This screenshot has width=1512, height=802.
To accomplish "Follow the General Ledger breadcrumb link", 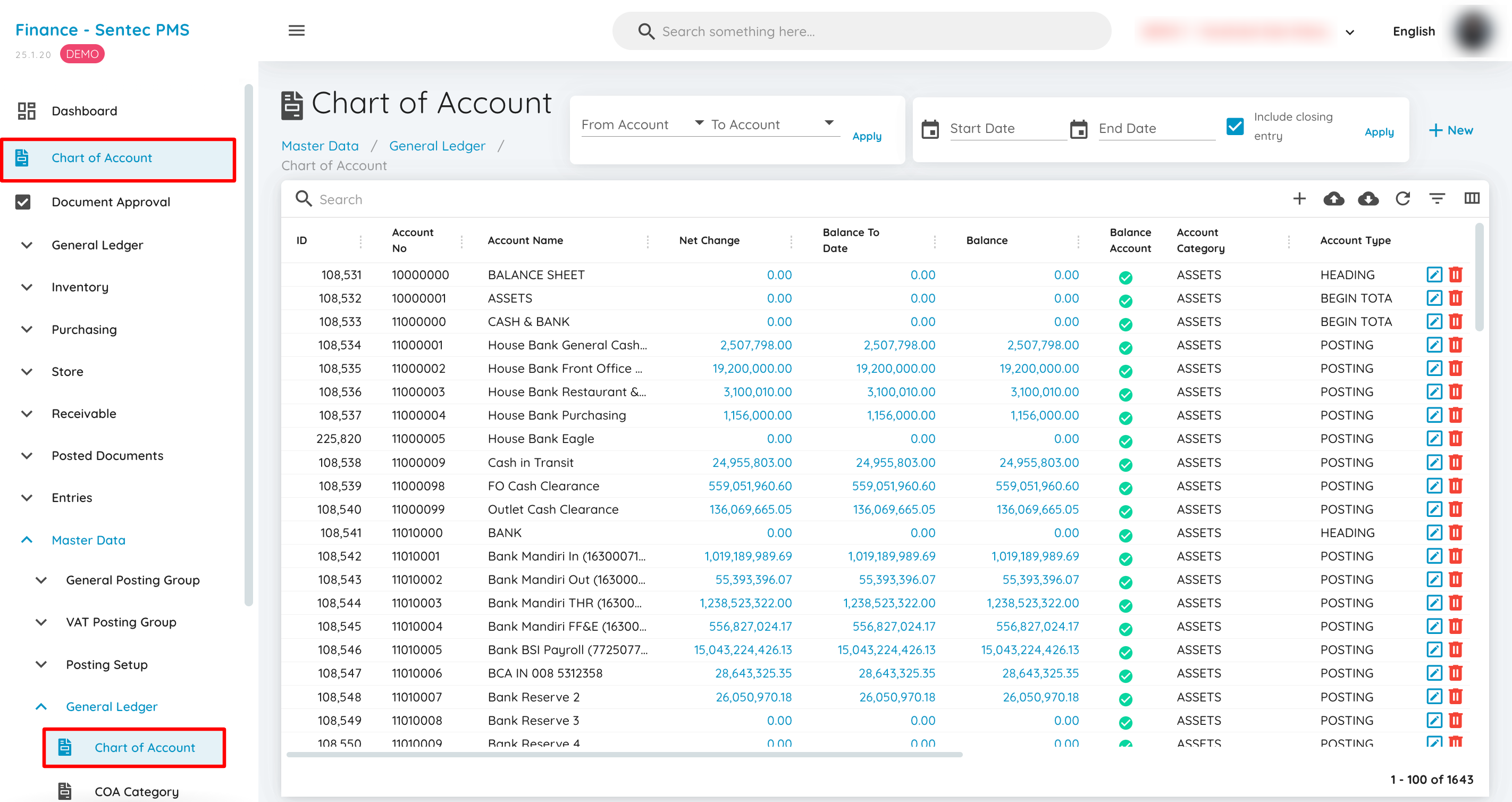I will (436, 146).
